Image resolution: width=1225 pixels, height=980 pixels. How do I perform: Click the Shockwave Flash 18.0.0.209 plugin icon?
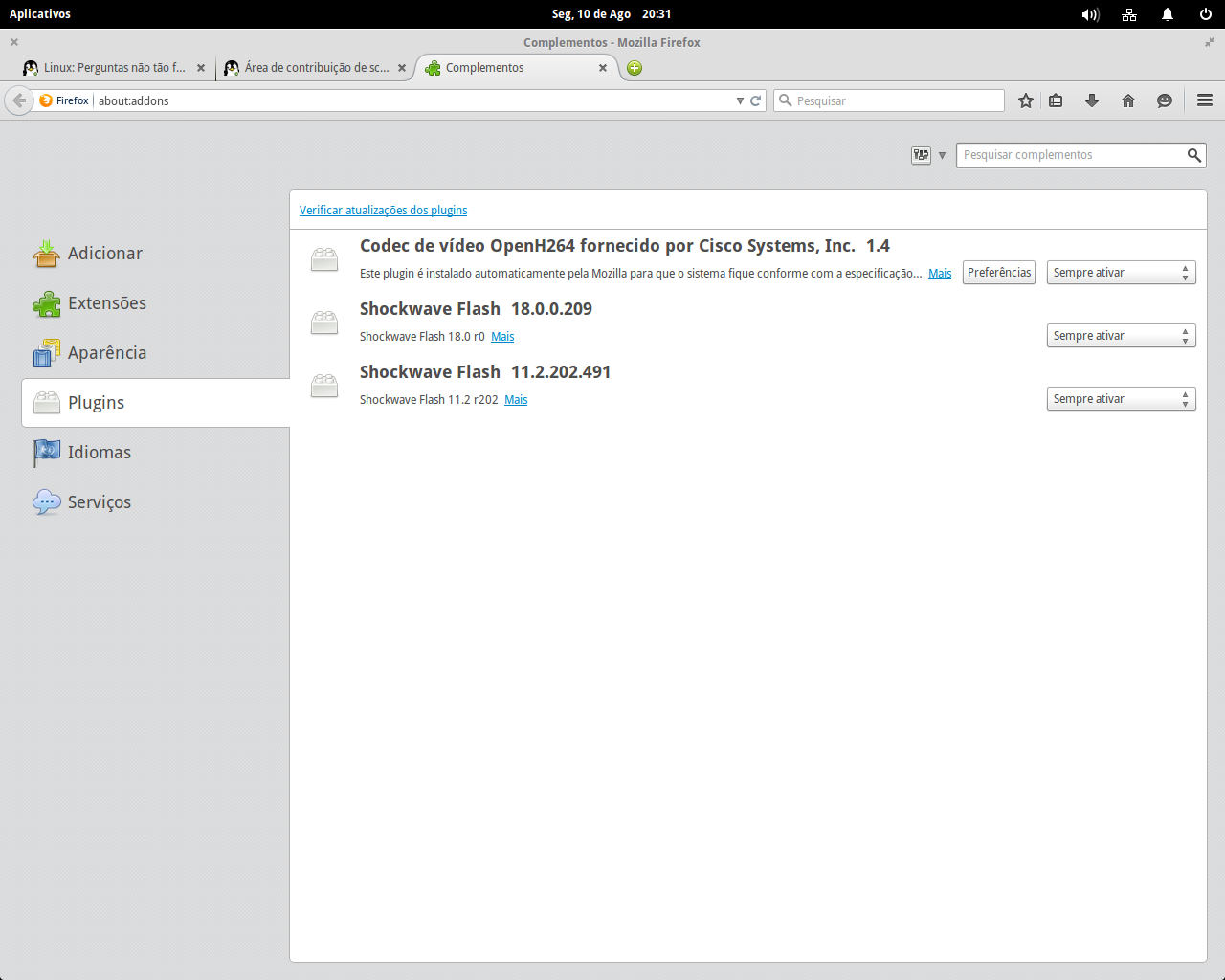coord(324,323)
